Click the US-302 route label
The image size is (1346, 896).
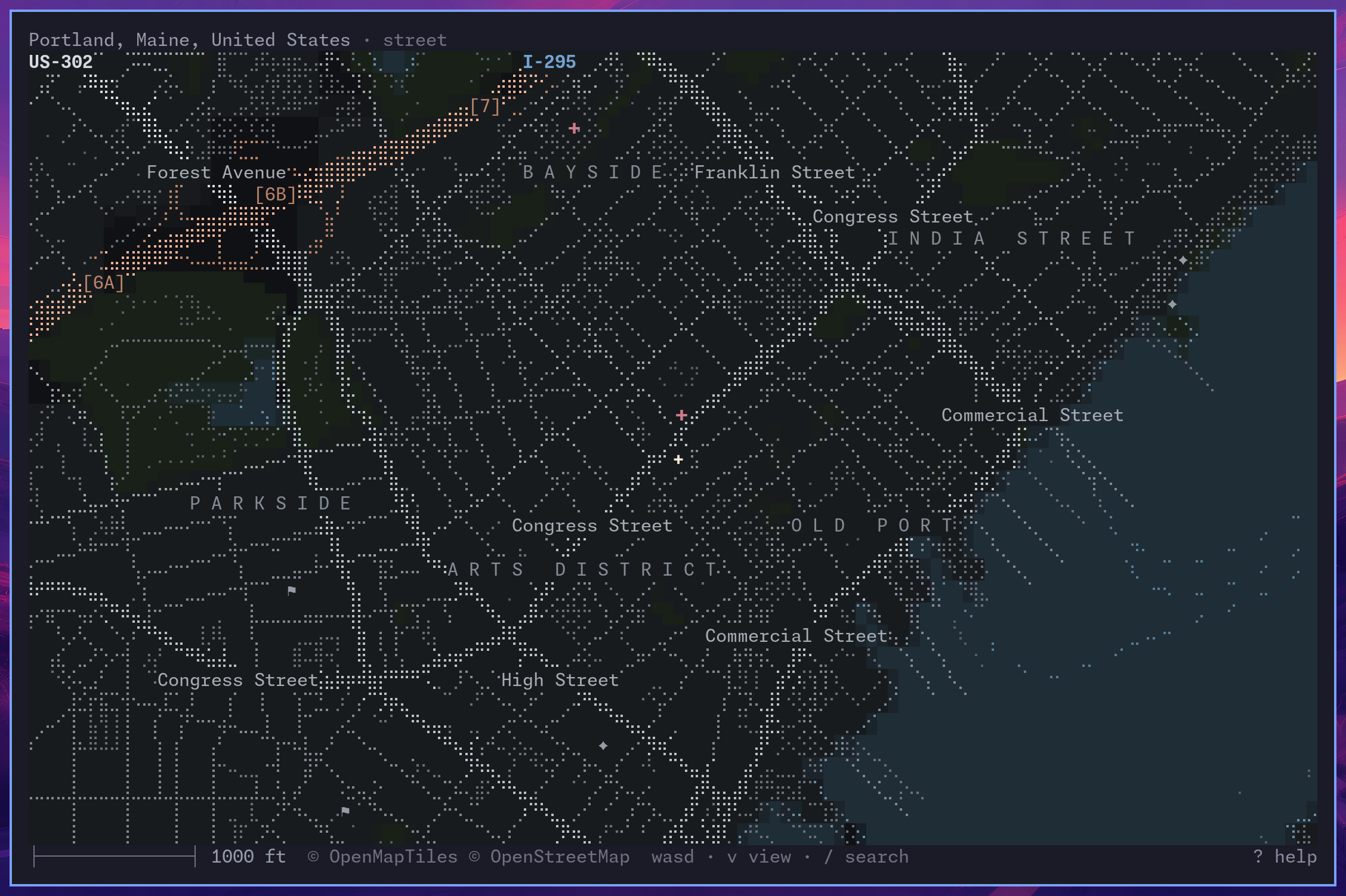(x=61, y=62)
